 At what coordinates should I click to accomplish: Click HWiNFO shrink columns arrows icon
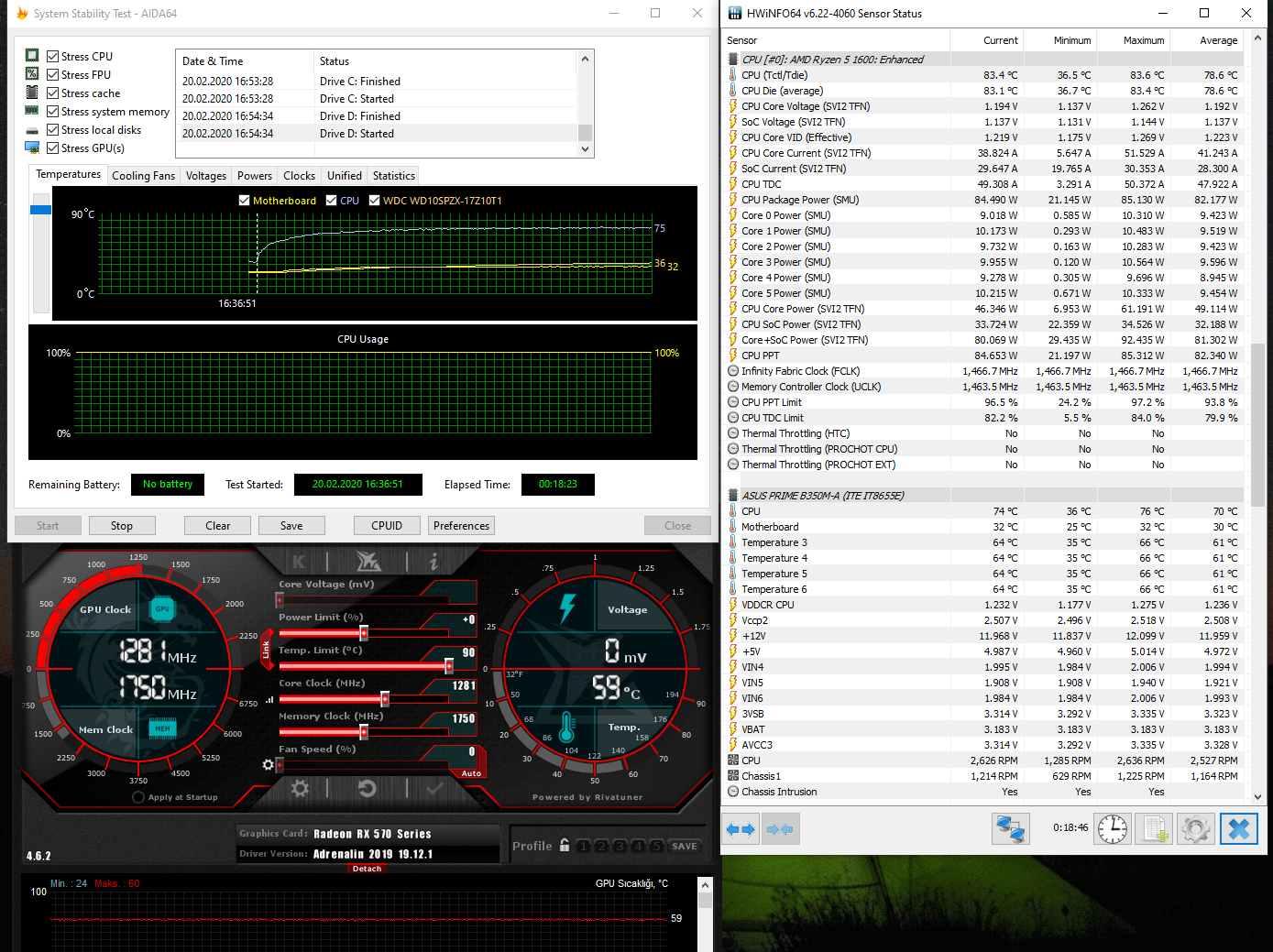tap(779, 829)
